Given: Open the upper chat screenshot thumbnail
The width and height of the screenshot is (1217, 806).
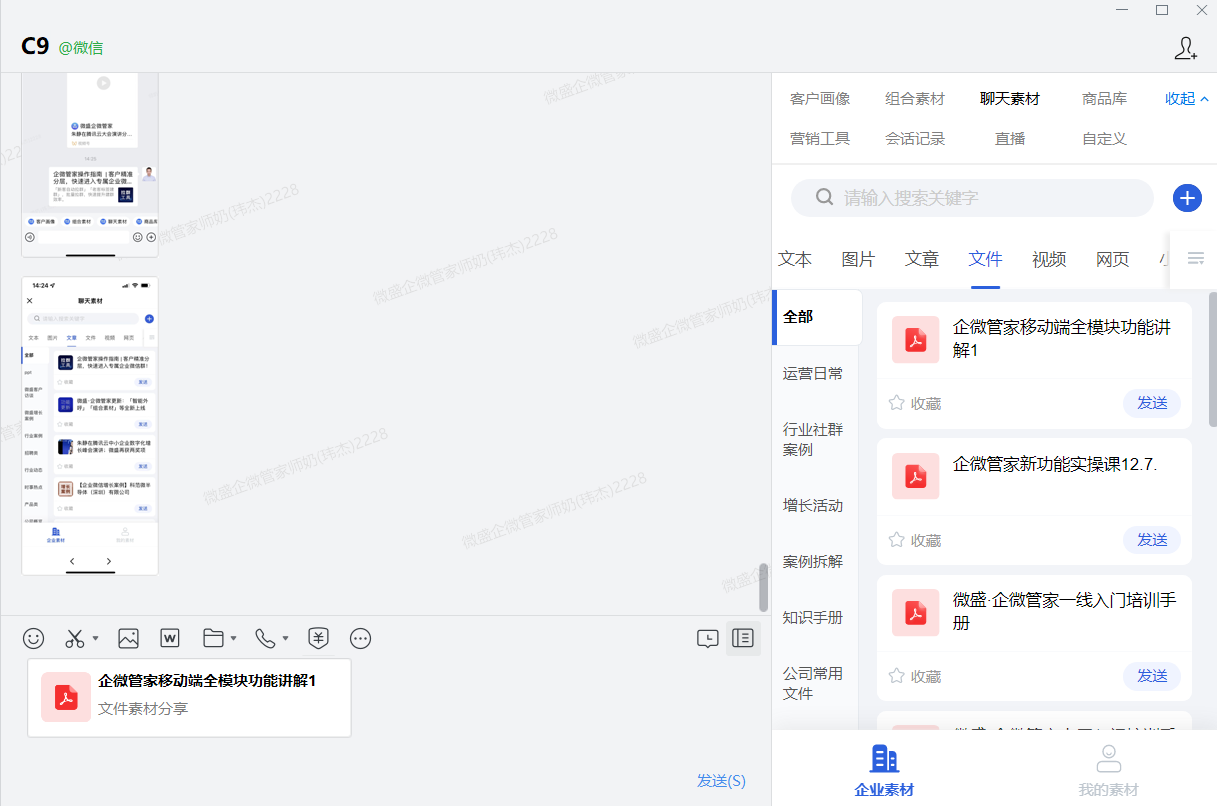Looking at the screenshot, I should pyautogui.click(x=90, y=164).
